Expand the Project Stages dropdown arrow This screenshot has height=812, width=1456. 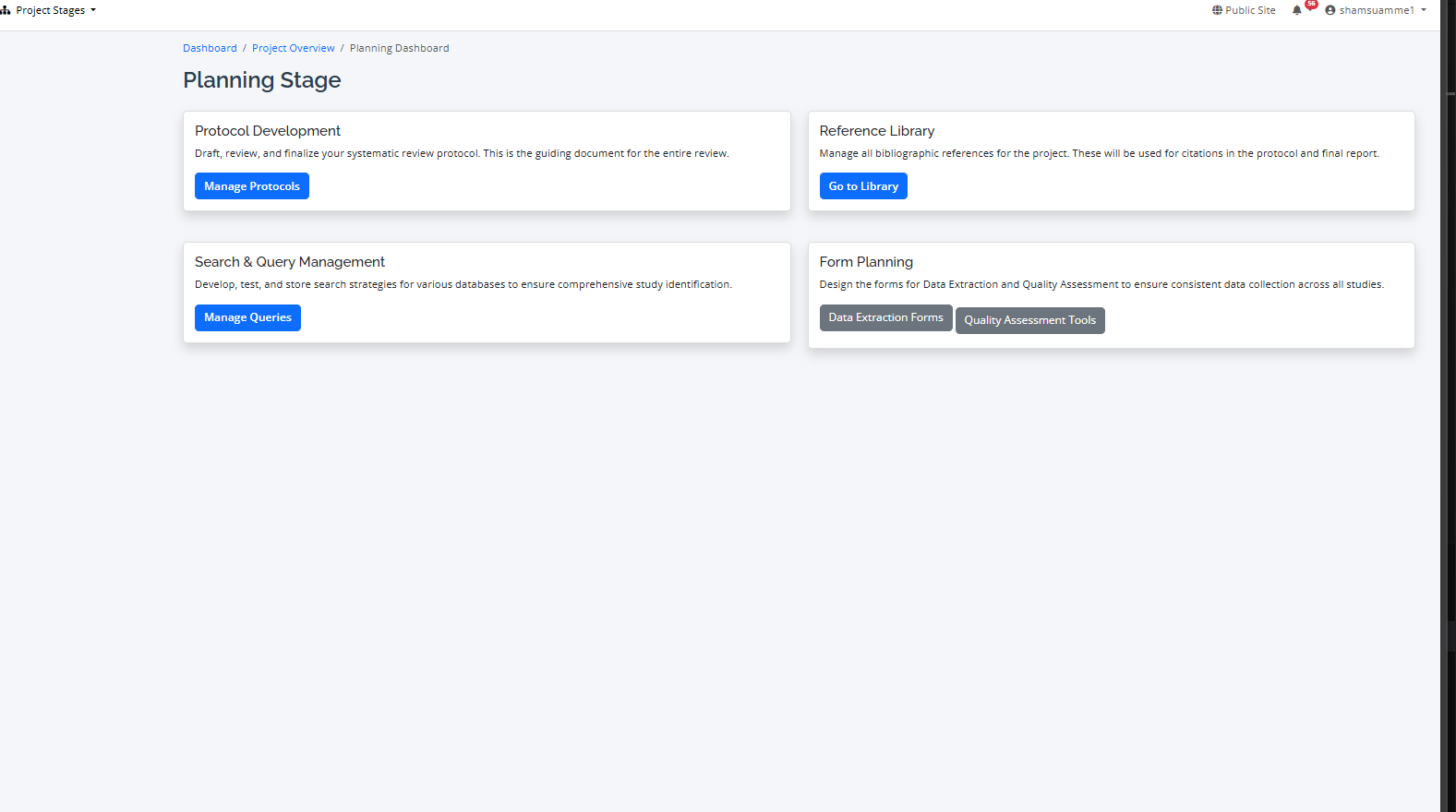pyautogui.click(x=93, y=10)
